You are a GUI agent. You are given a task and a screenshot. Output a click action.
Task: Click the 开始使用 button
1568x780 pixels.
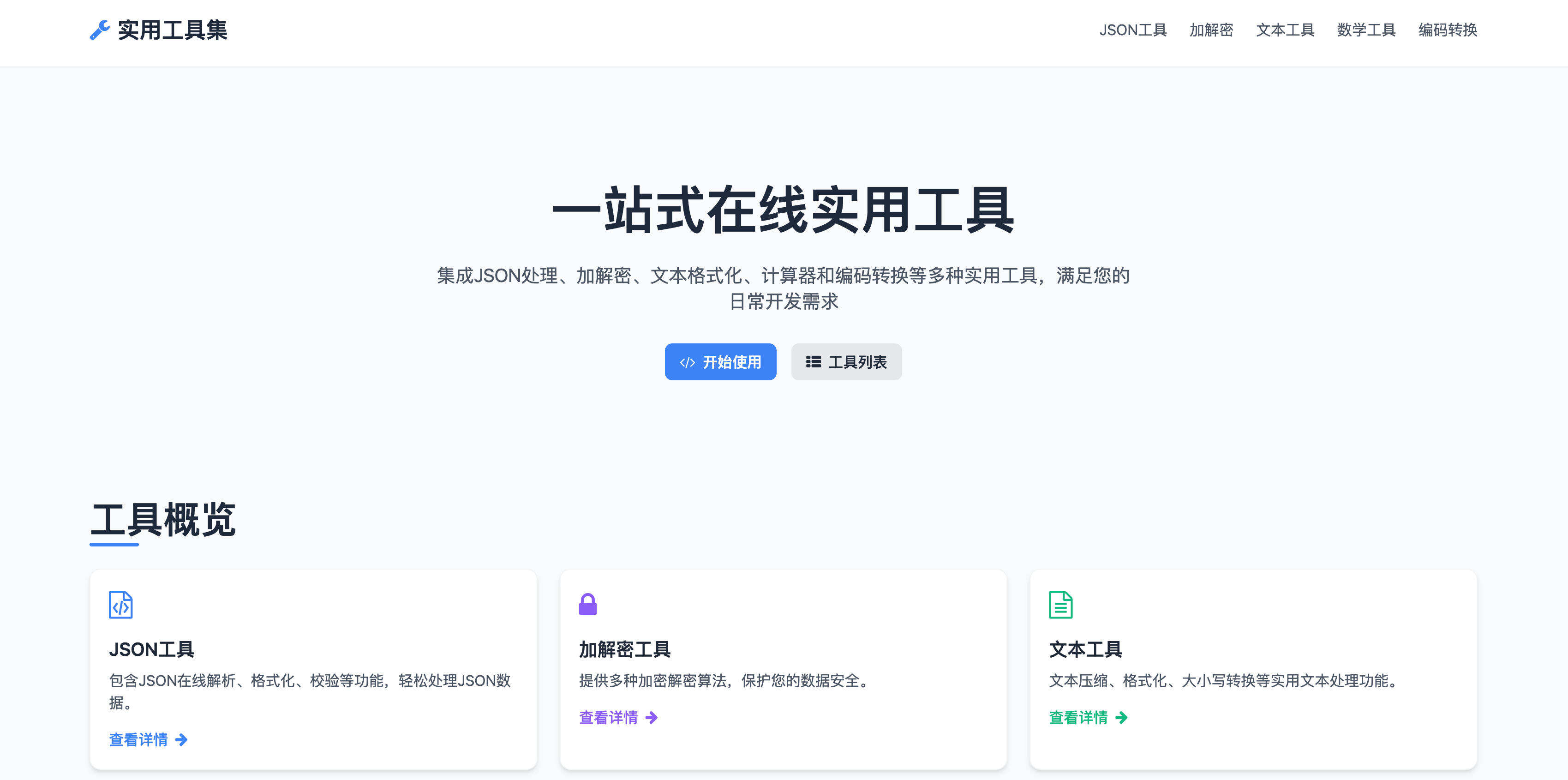(721, 362)
